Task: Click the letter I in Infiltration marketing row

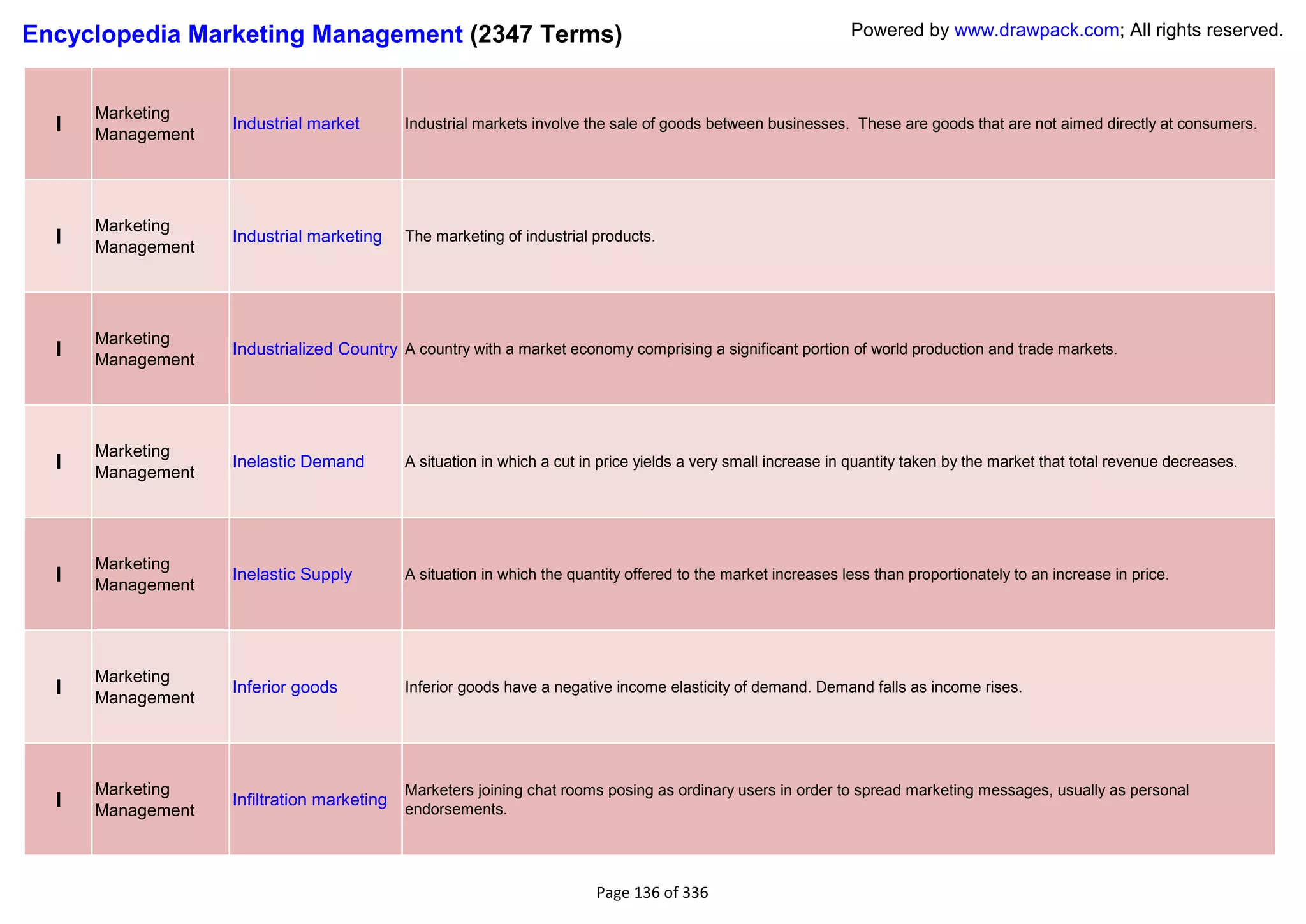Action: coord(59,800)
